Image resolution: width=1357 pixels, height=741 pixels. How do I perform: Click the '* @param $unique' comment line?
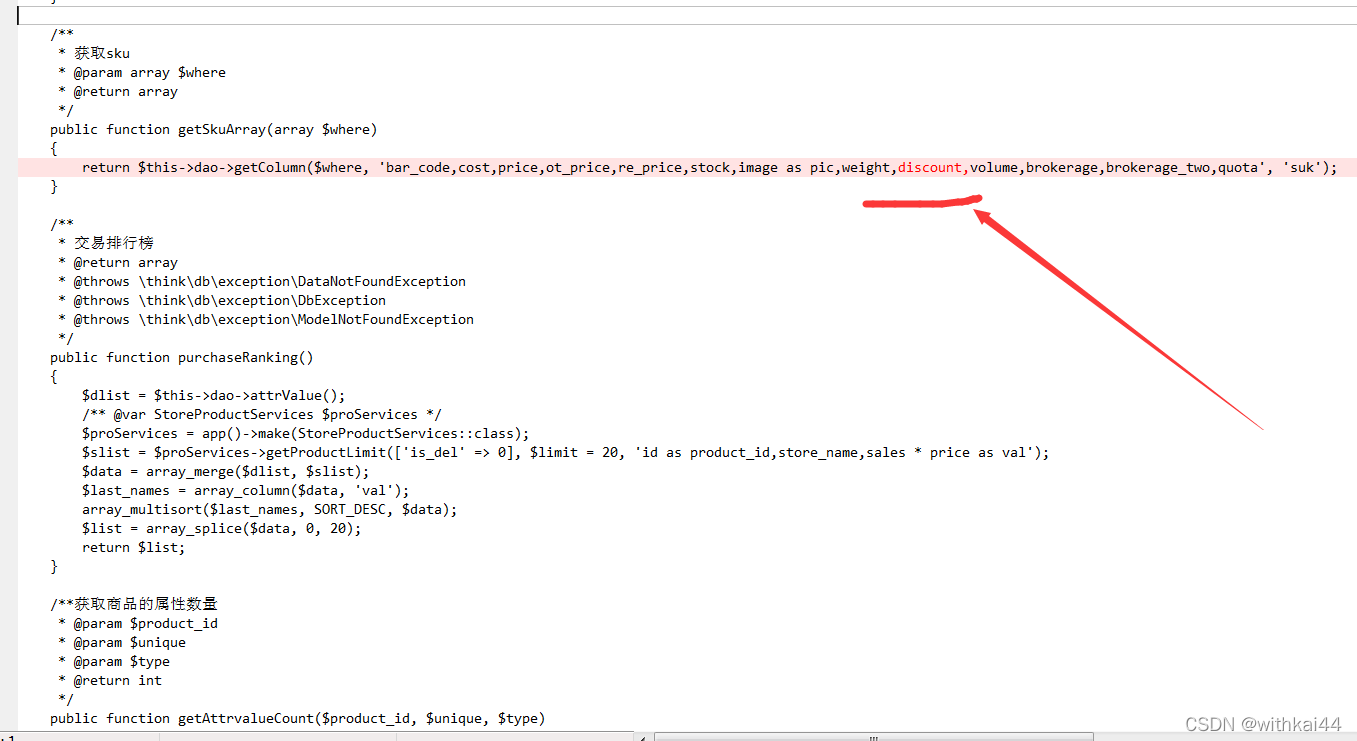tap(122, 642)
